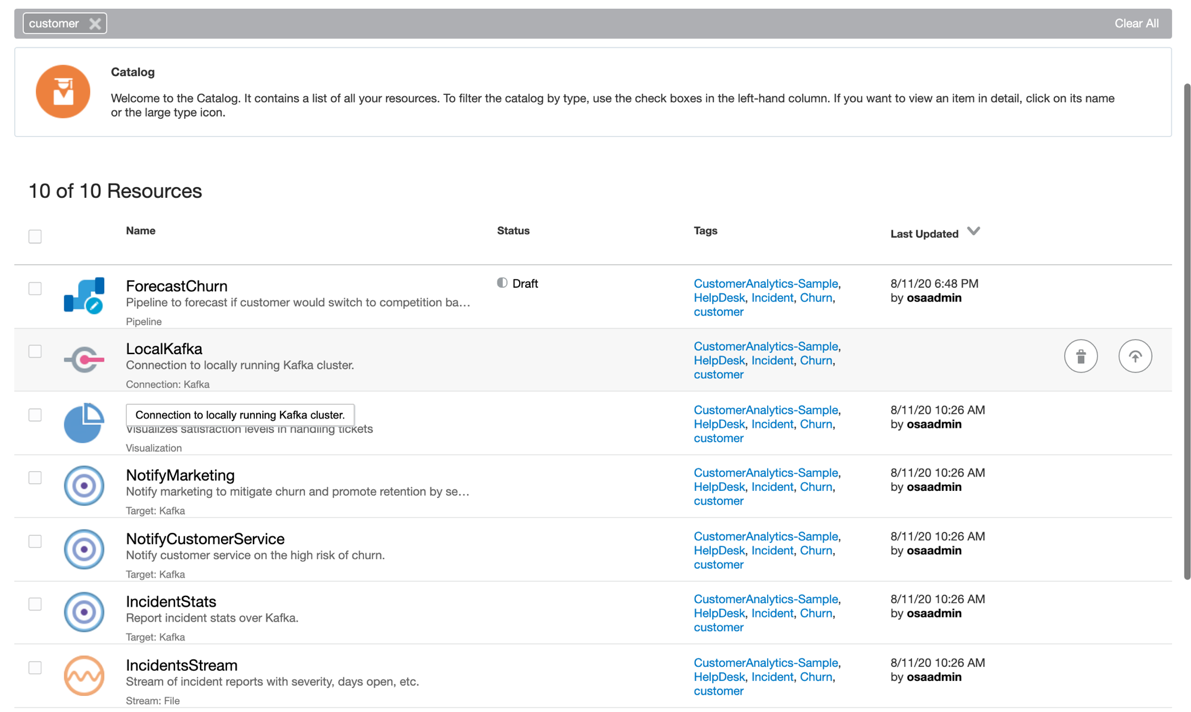This screenshot has width=1191, height=712.
Task: Click the page vertical scrollbar
Action: (1187, 330)
